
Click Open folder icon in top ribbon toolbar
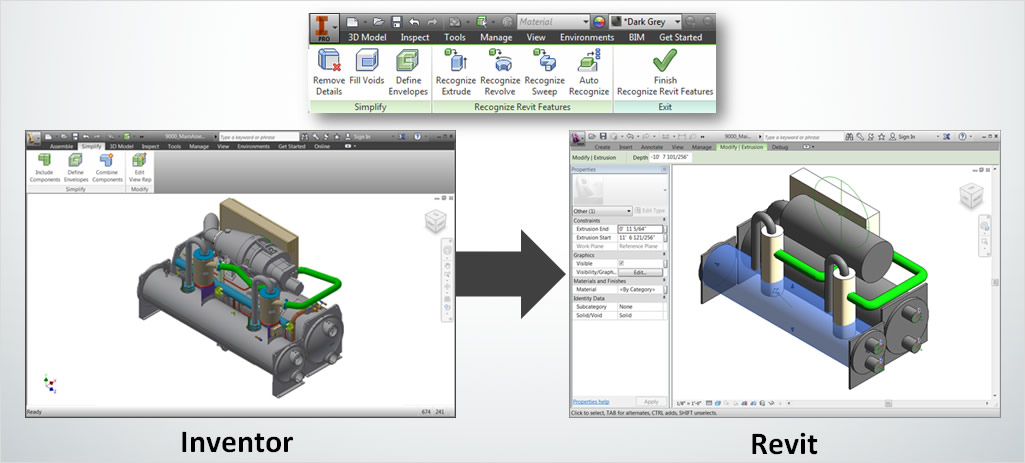tap(378, 22)
